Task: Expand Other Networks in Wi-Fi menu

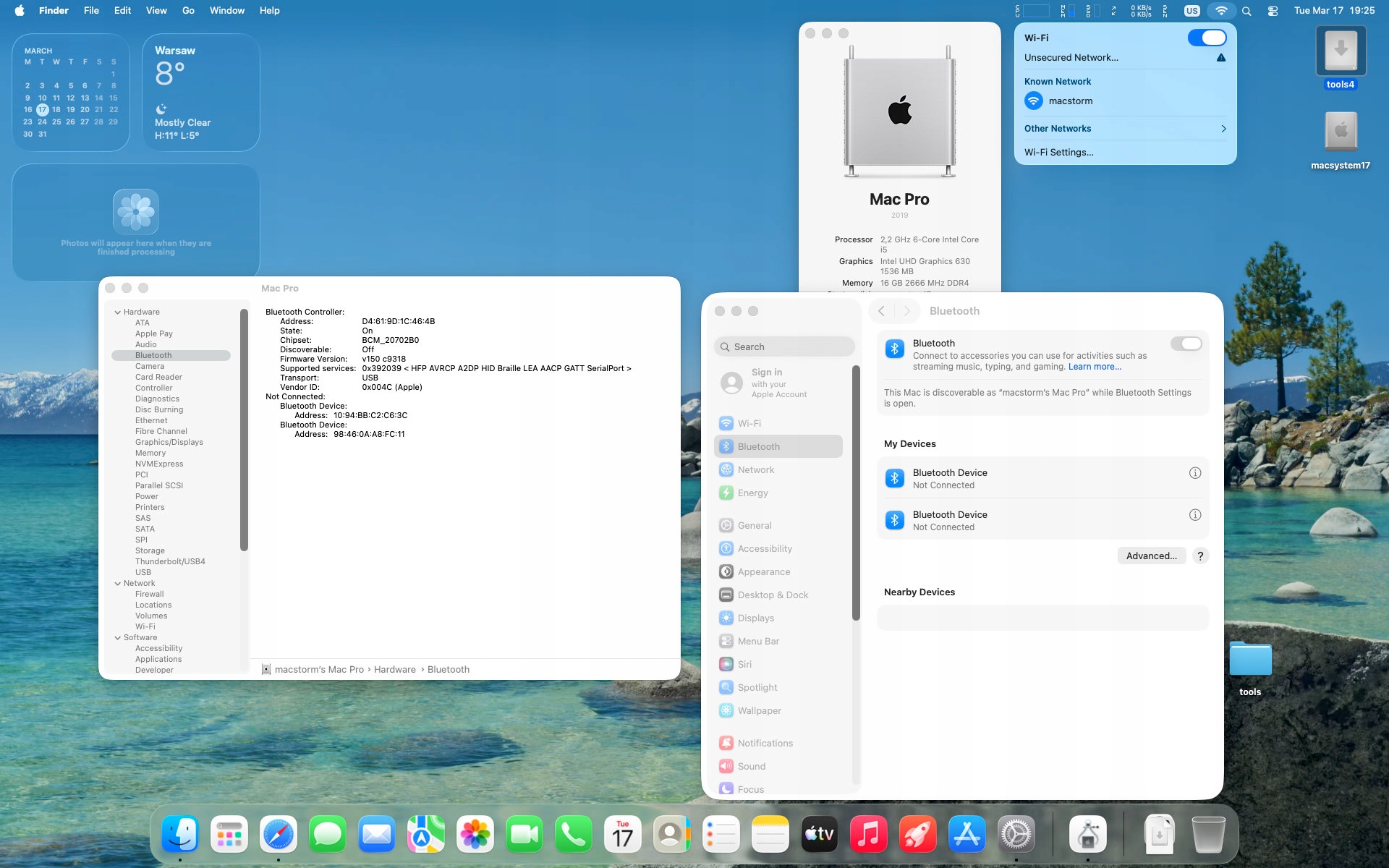Action: pyautogui.click(x=1223, y=129)
